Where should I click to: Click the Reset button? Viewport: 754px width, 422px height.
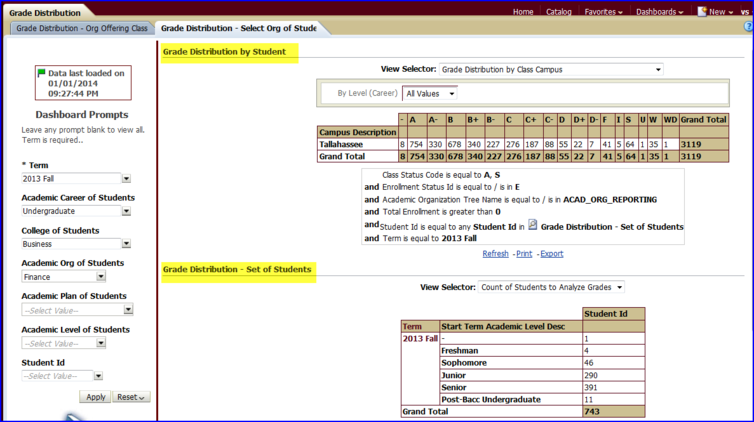[x=131, y=397]
